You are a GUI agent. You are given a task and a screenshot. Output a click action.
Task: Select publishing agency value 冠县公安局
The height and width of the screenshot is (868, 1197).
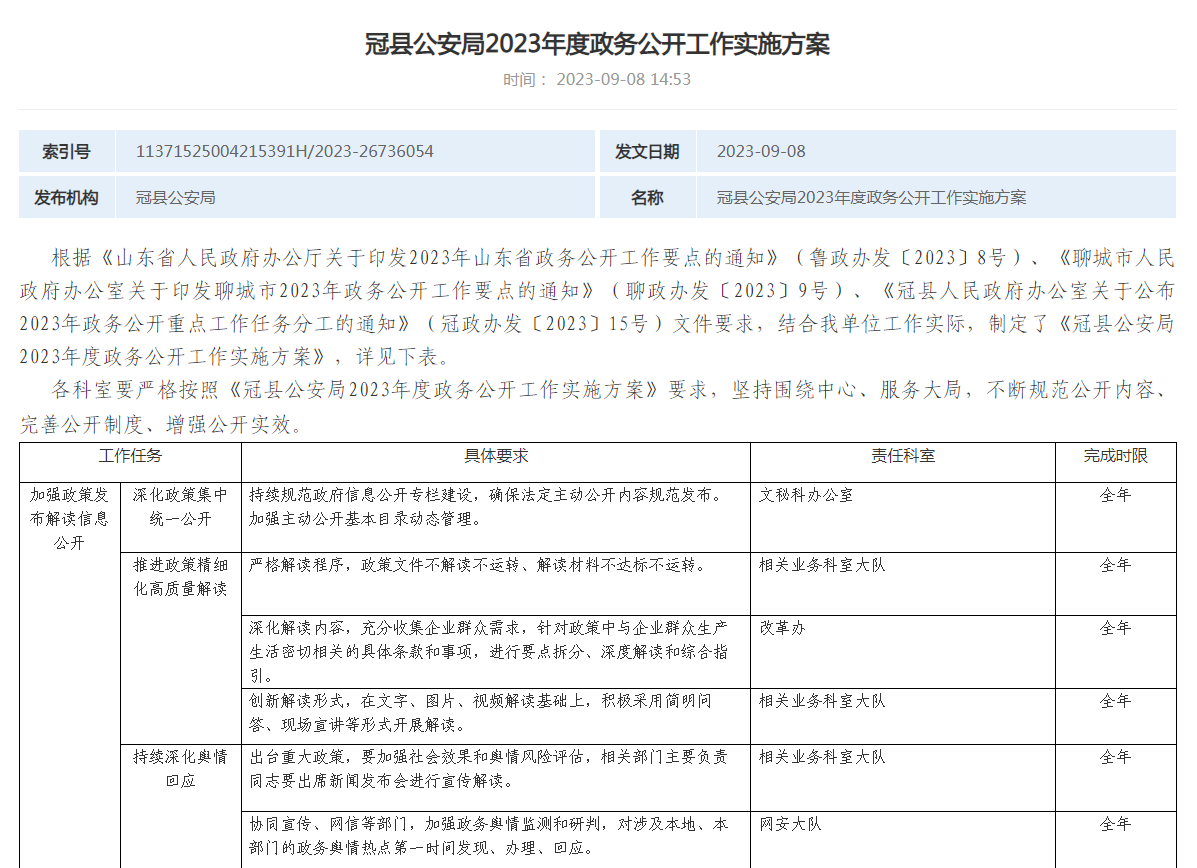[176, 198]
